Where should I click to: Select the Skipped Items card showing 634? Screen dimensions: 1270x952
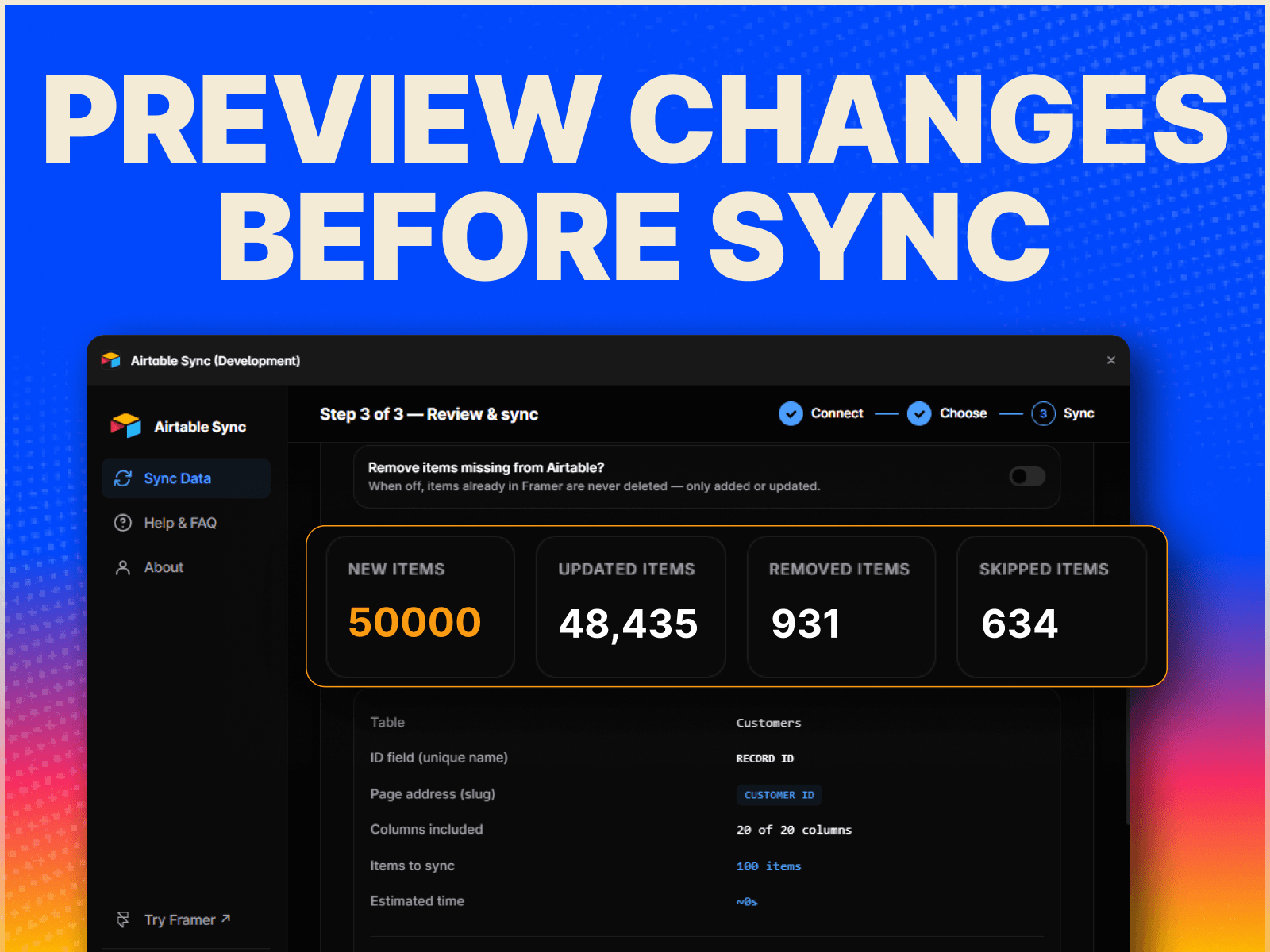[x=1052, y=607]
